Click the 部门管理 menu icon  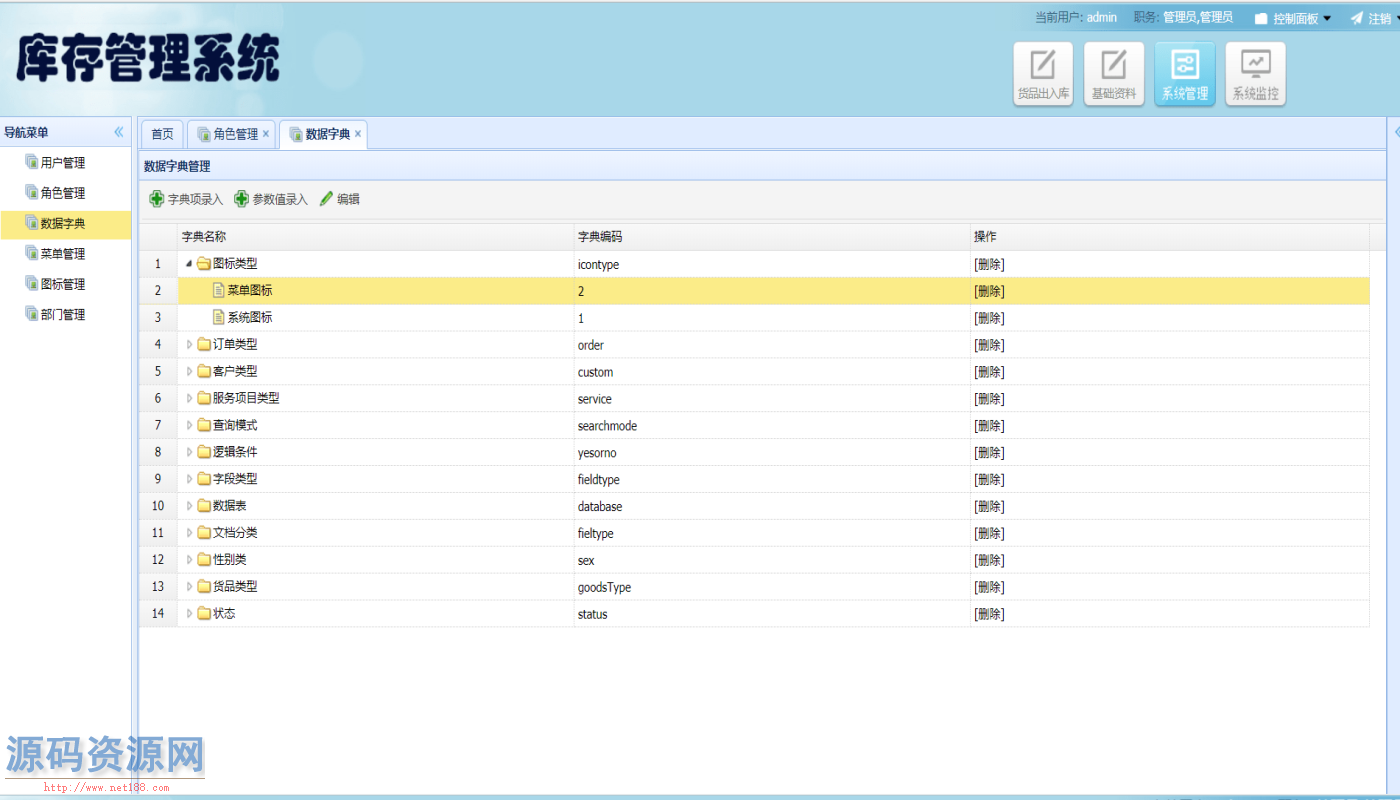(31, 313)
